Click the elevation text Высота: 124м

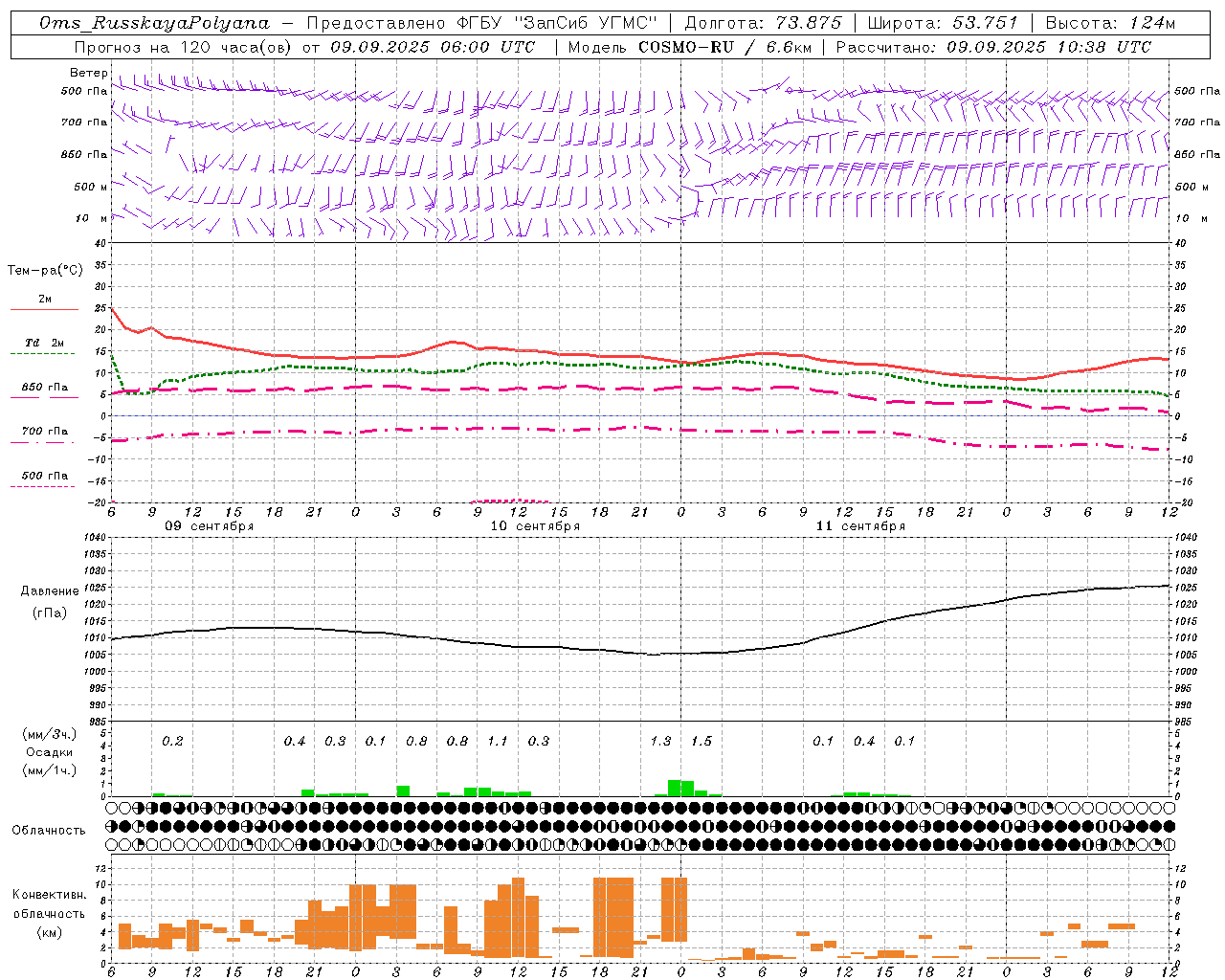[1110, 23]
